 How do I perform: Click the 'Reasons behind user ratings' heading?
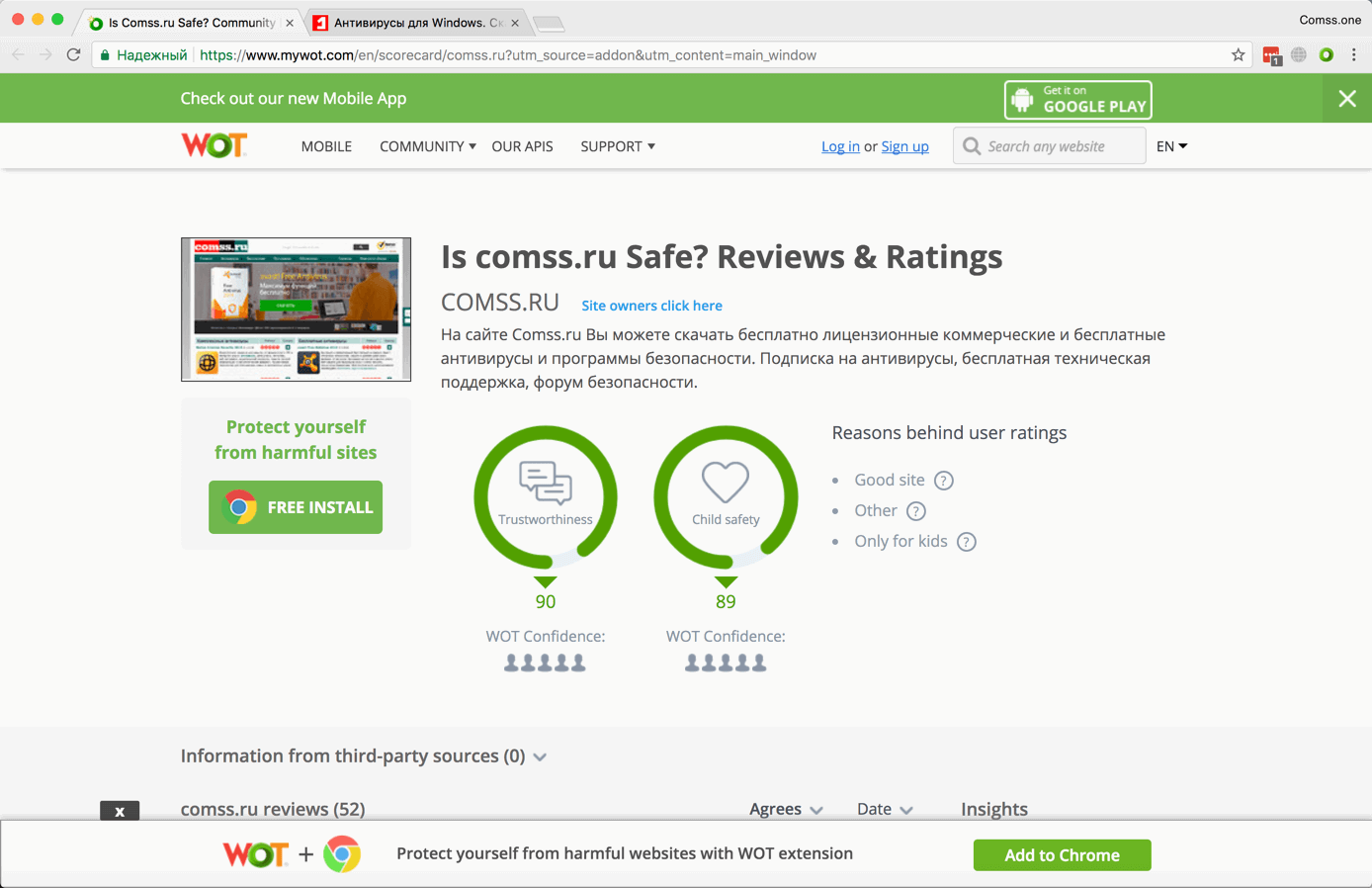point(949,433)
